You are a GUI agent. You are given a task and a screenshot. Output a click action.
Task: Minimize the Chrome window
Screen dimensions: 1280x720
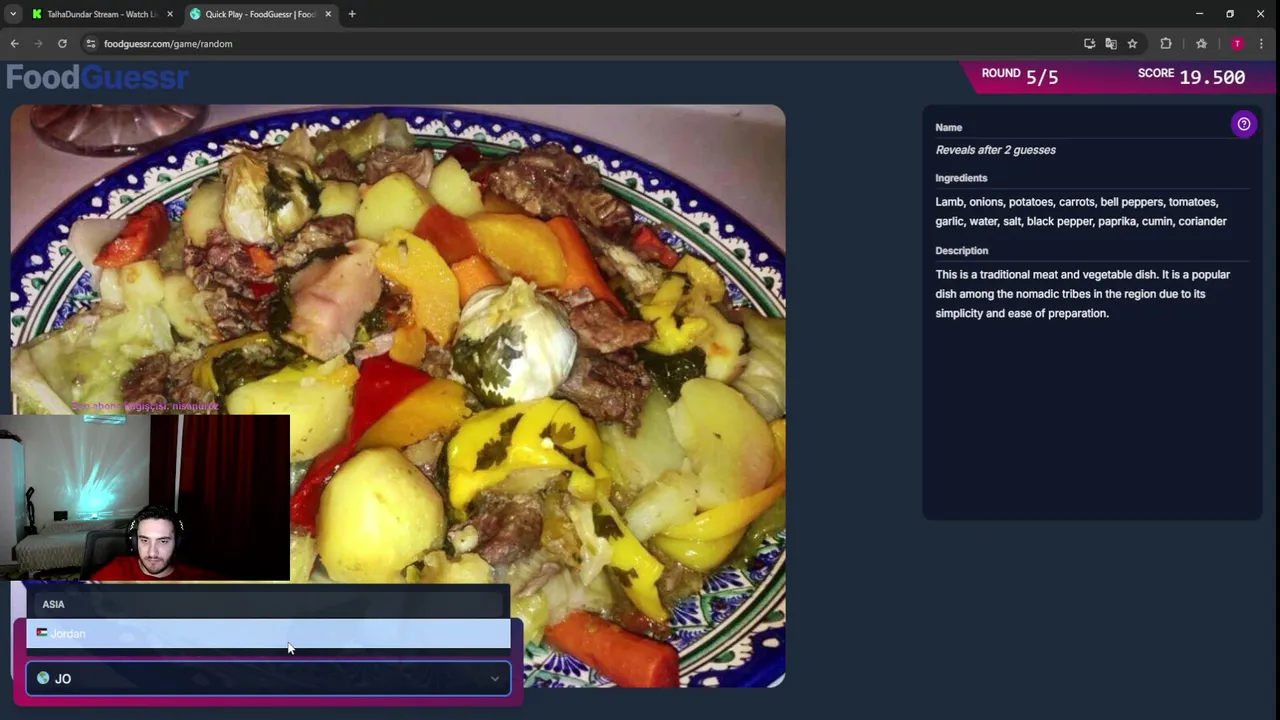(x=1199, y=14)
